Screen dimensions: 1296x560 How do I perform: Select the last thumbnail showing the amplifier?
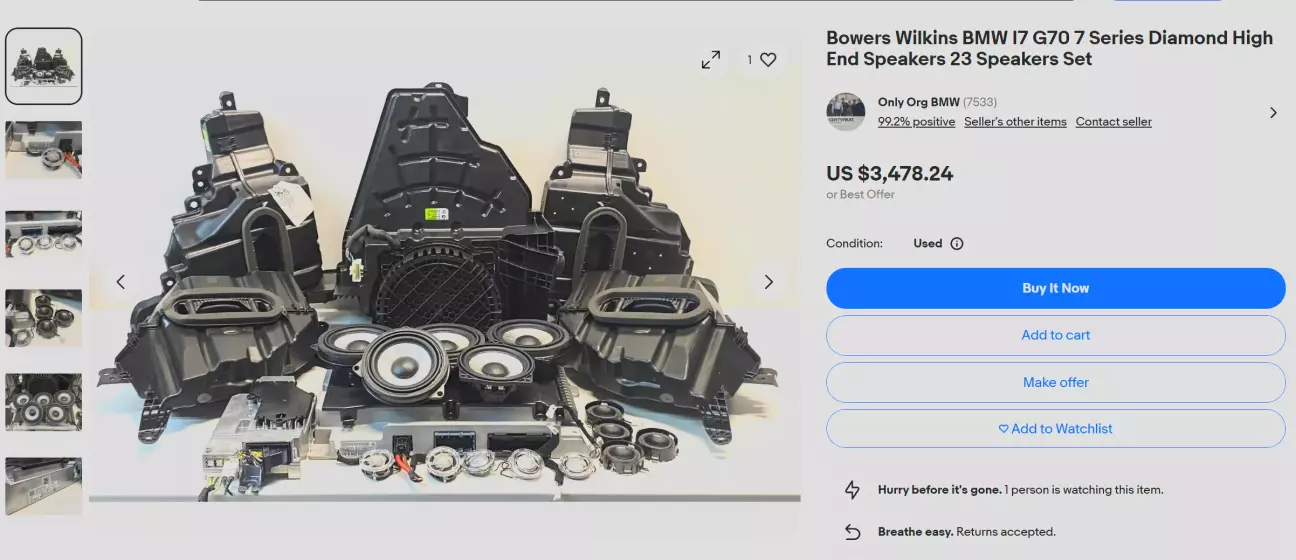[x=44, y=486]
